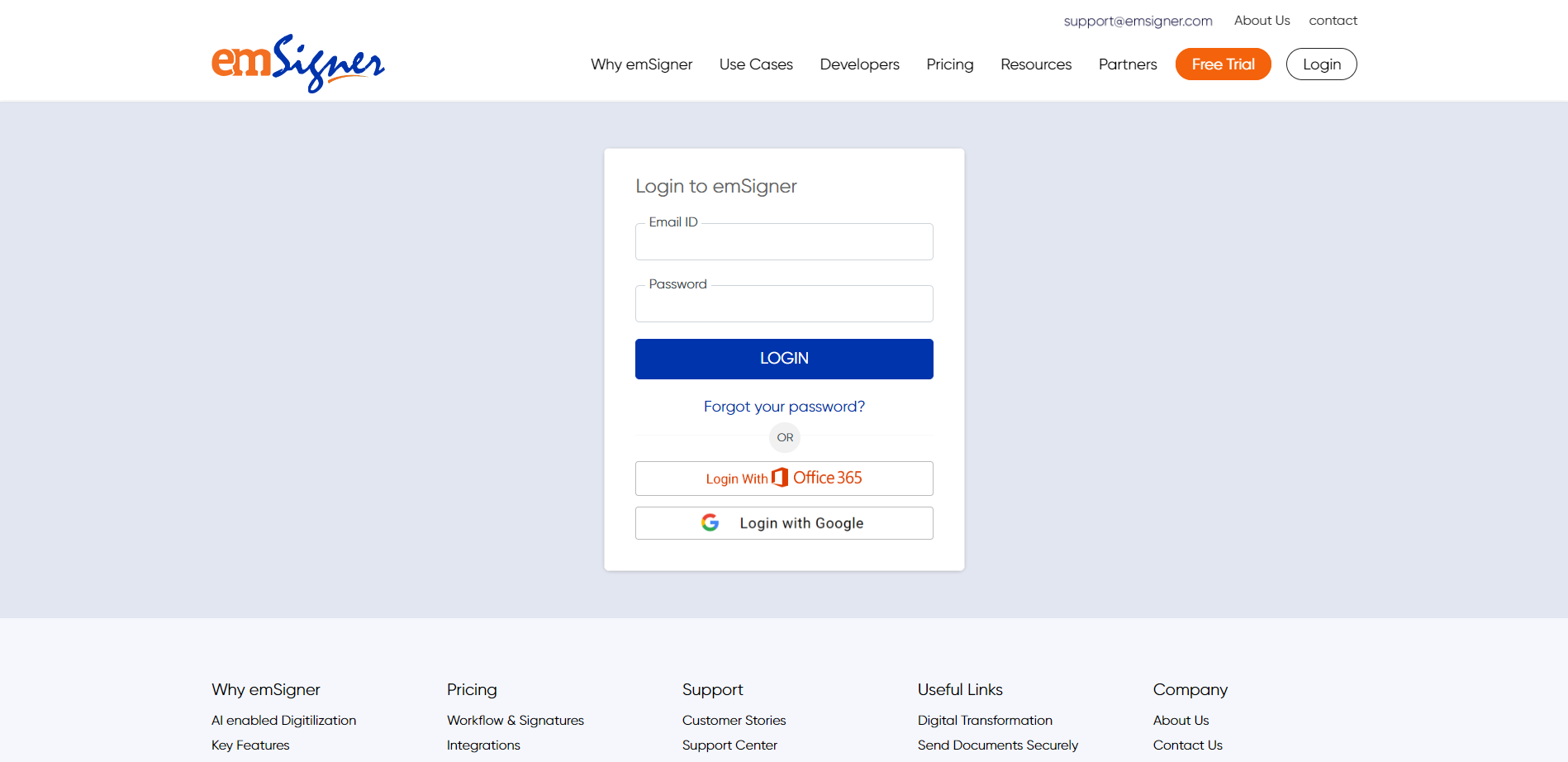
Task: Open the Resources menu
Action: click(x=1036, y=64)
